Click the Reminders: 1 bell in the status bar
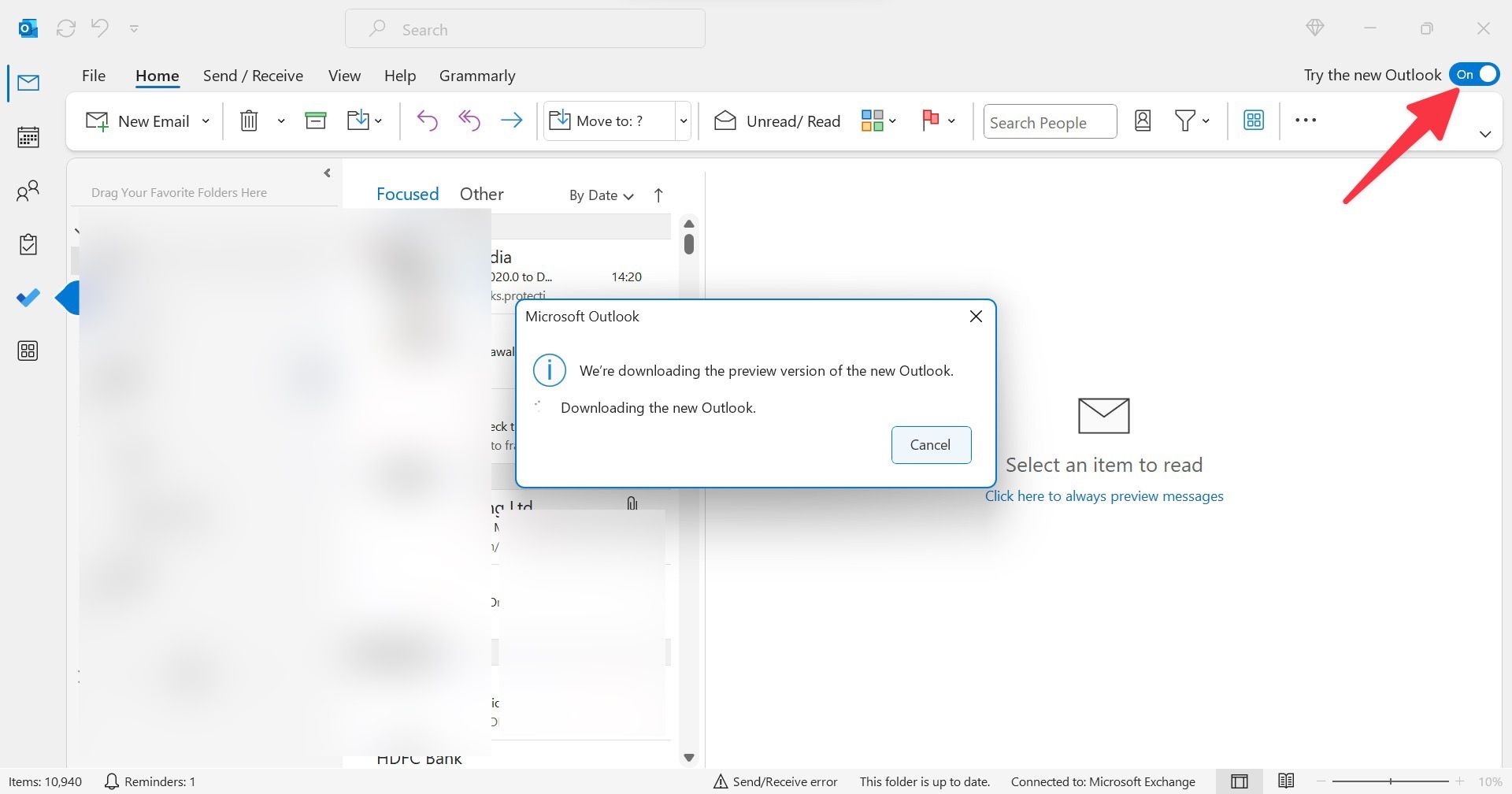Viewport: 1512px width, 794px height. 150,781
